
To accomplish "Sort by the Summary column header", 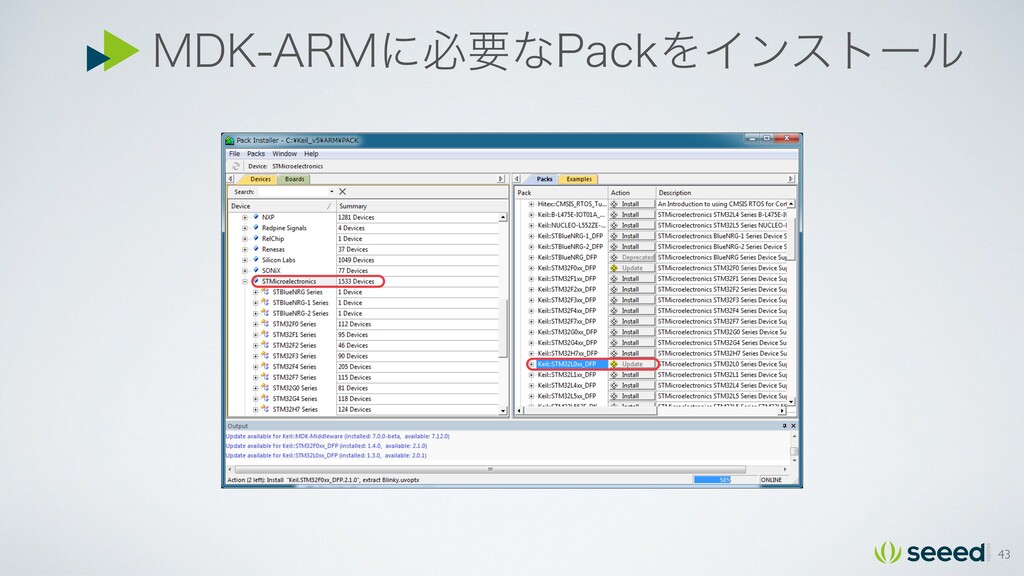I will (421, 206).
